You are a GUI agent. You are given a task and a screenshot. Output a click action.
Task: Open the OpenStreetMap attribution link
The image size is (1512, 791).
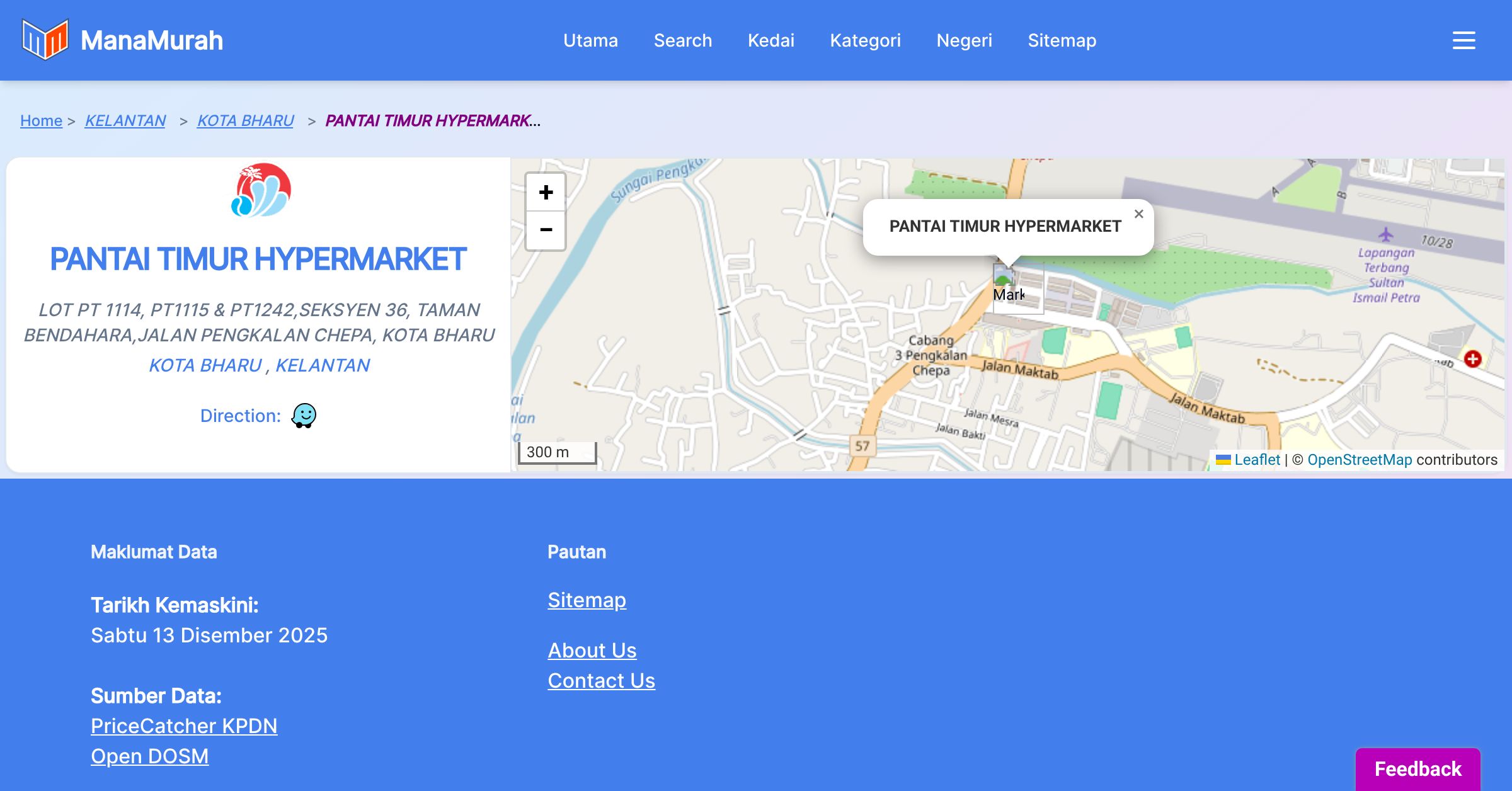pos(1360,460)
